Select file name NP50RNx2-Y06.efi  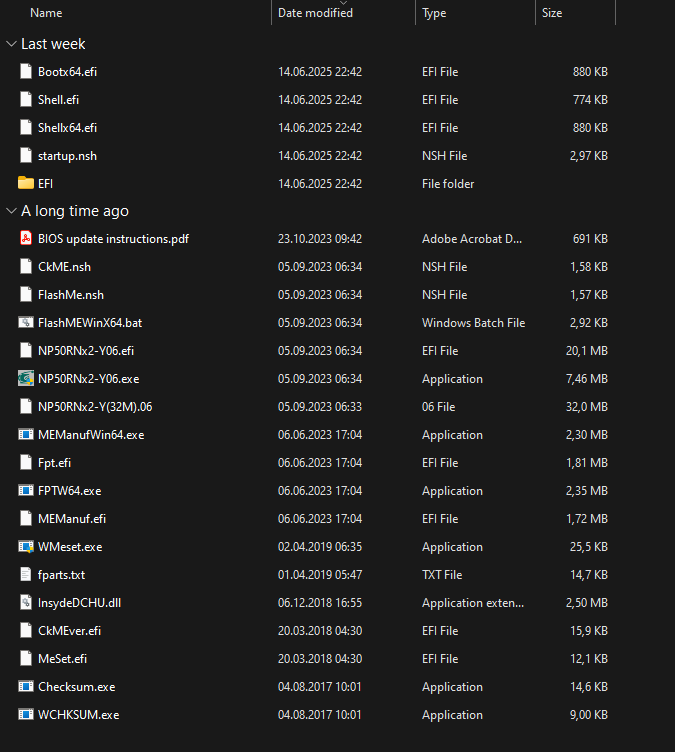[x=86, y=351]
